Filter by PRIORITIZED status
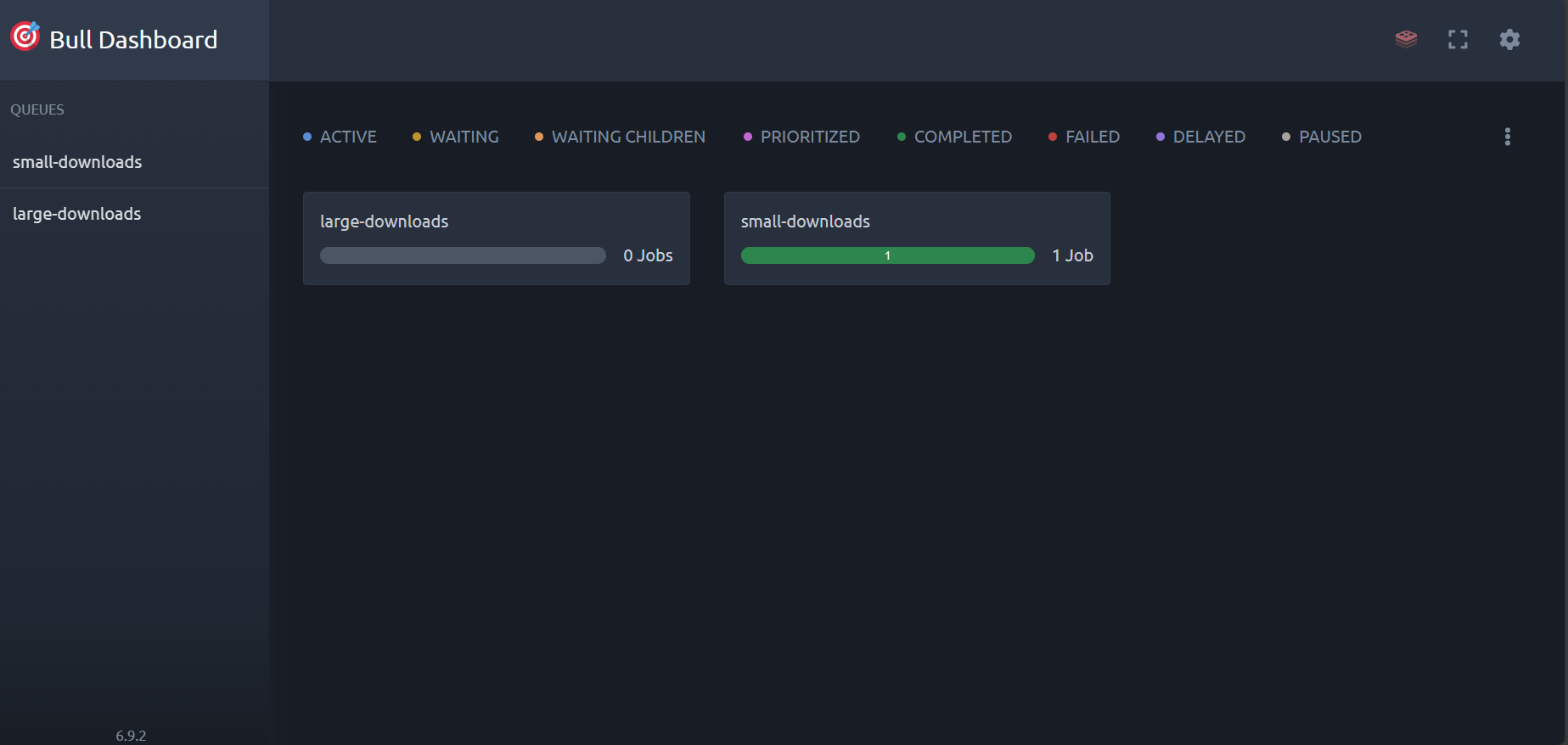 click(802, 137)
